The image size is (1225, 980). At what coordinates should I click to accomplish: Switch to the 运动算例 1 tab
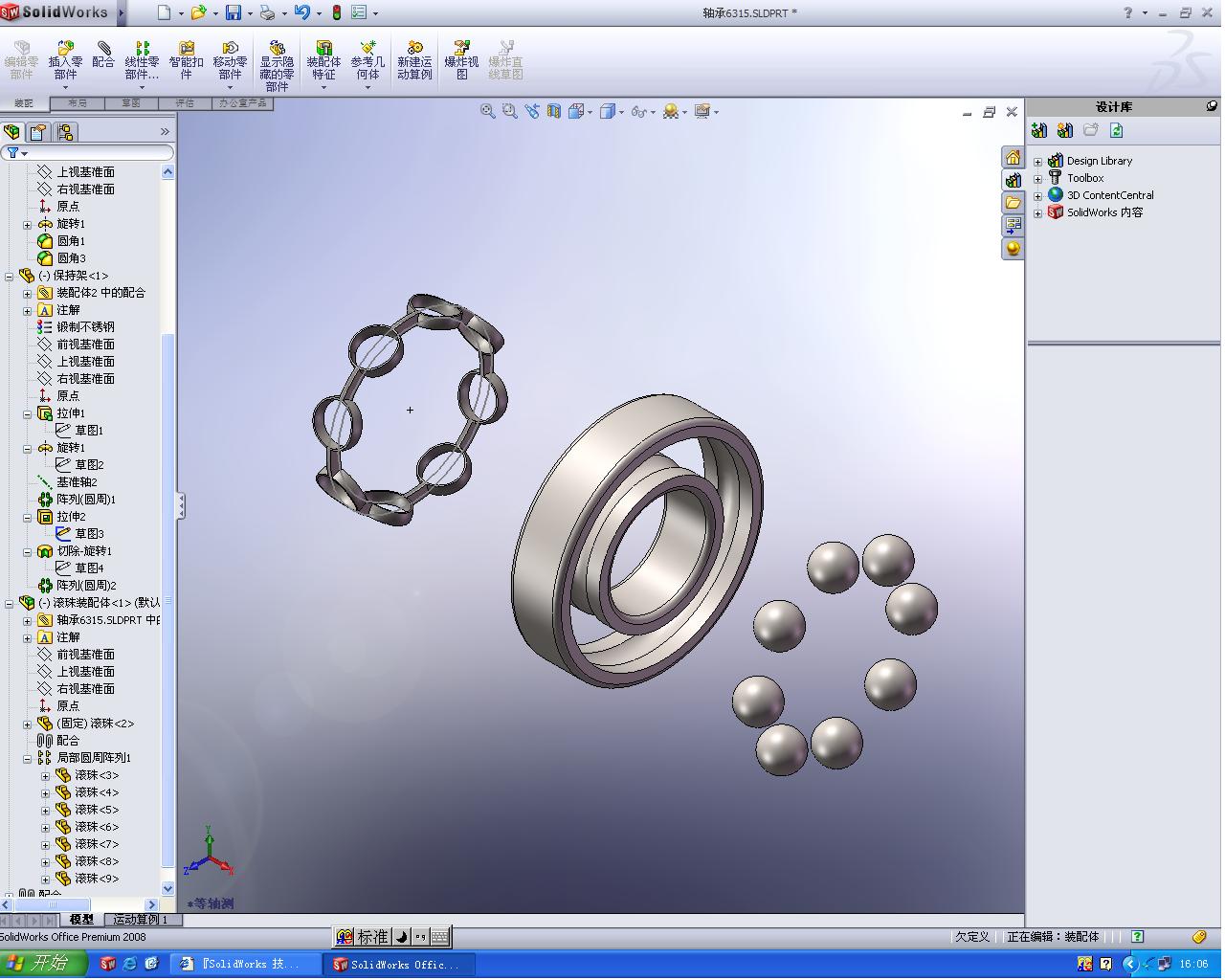coord(141,920)
